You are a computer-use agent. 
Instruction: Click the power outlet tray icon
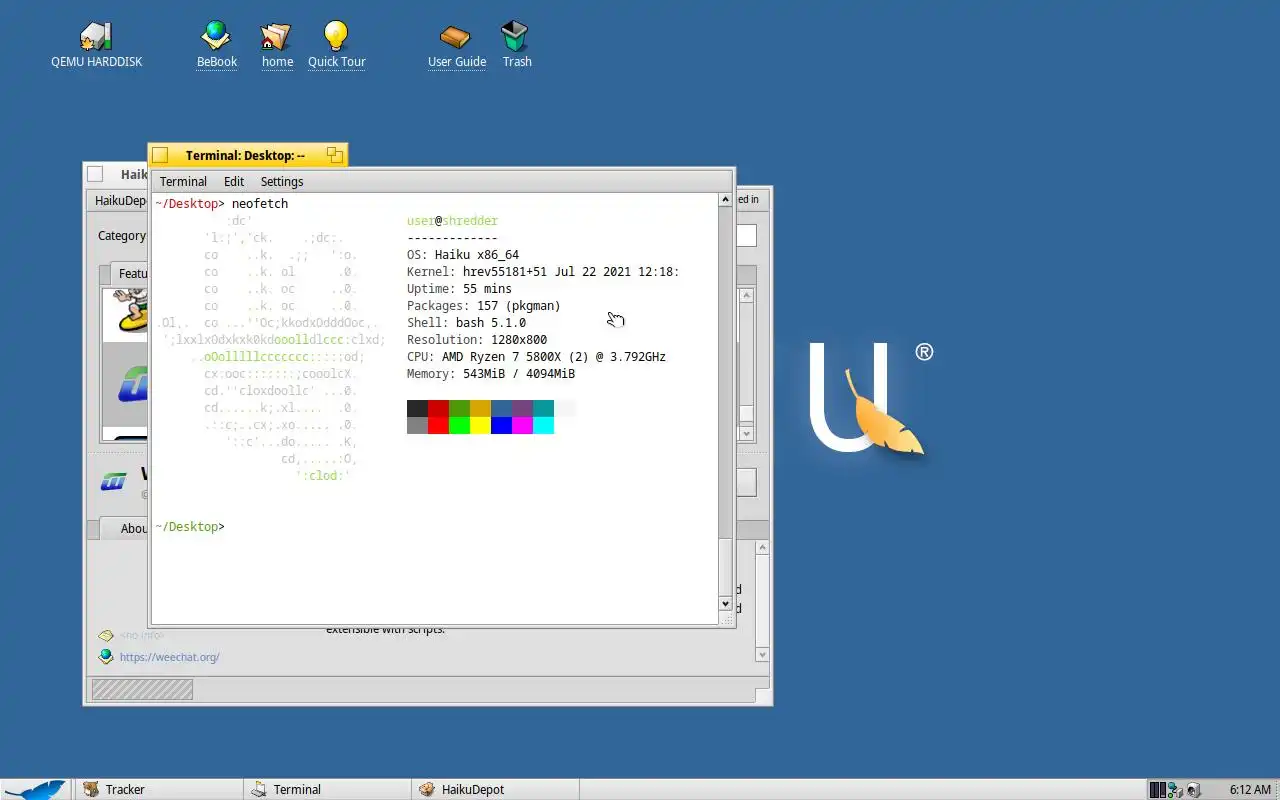pos(1193,790)
